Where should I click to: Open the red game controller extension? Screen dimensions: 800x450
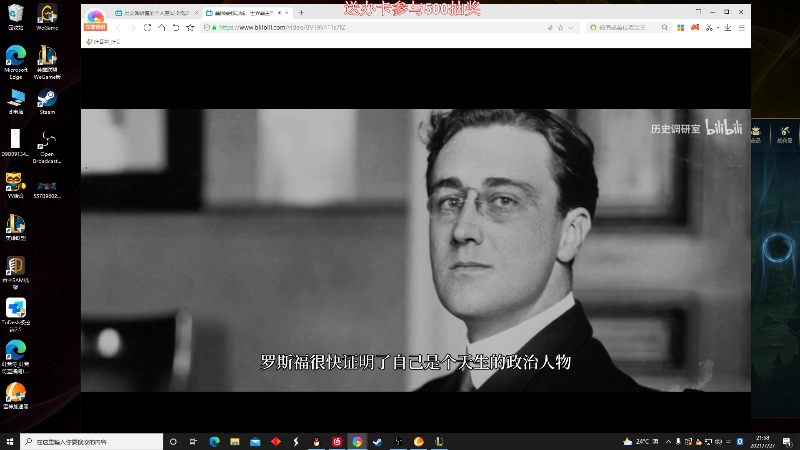pyautogui.click(x=695, y=28)
